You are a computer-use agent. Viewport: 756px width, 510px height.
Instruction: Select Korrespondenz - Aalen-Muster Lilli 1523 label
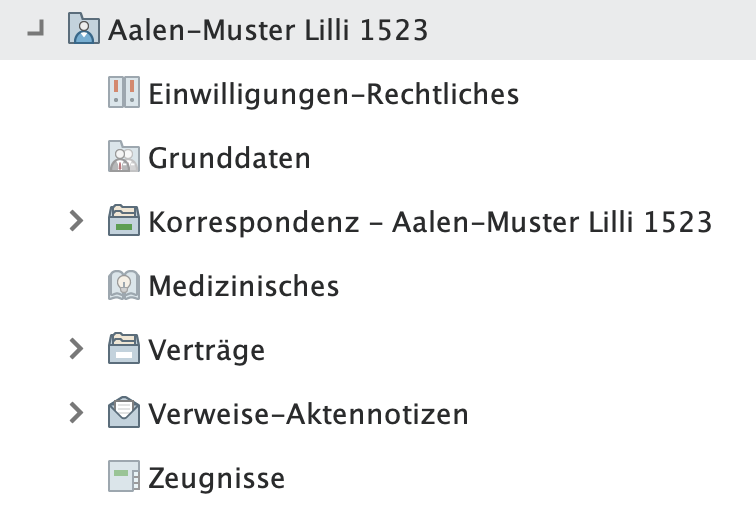click(x=430, y=222)
